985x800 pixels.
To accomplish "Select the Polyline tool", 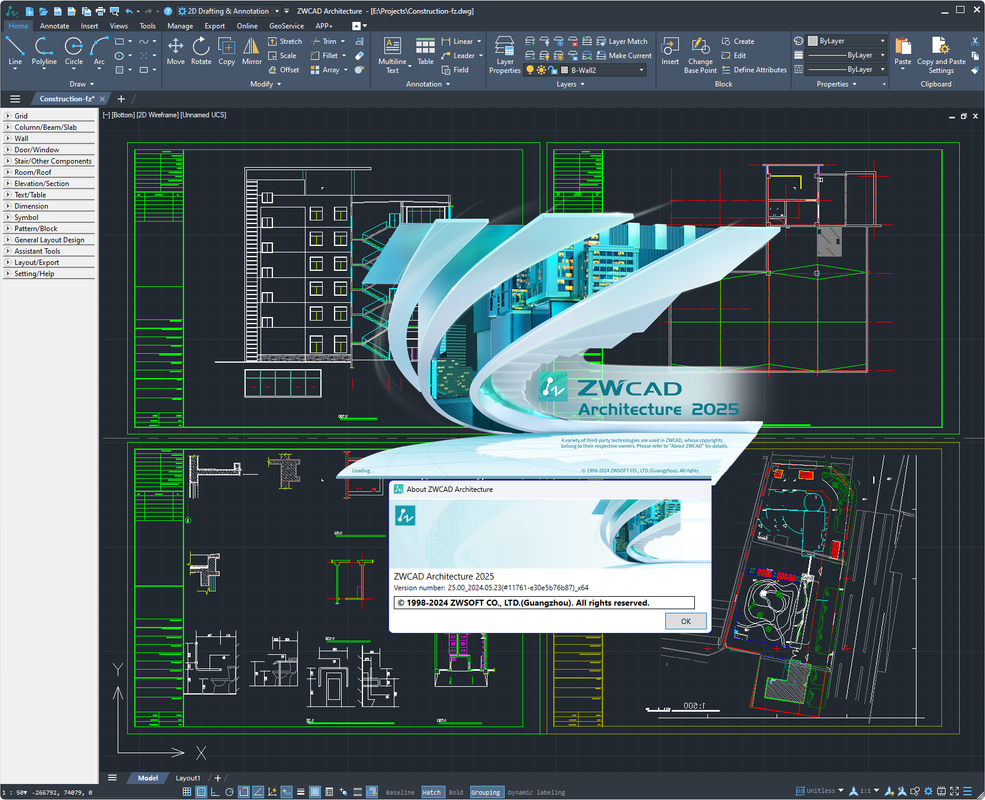I will [x=44, y=51].
